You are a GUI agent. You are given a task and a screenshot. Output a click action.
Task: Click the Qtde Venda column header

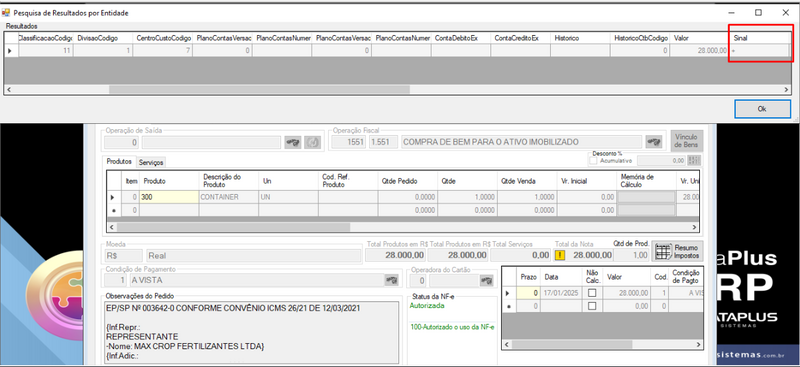point(527,181)
